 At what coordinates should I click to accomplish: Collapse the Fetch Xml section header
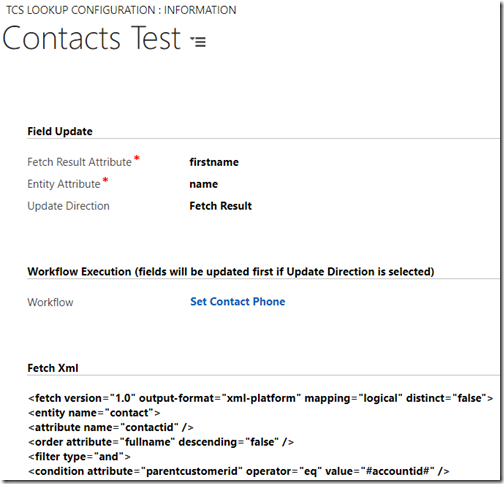tap(53, 368)
